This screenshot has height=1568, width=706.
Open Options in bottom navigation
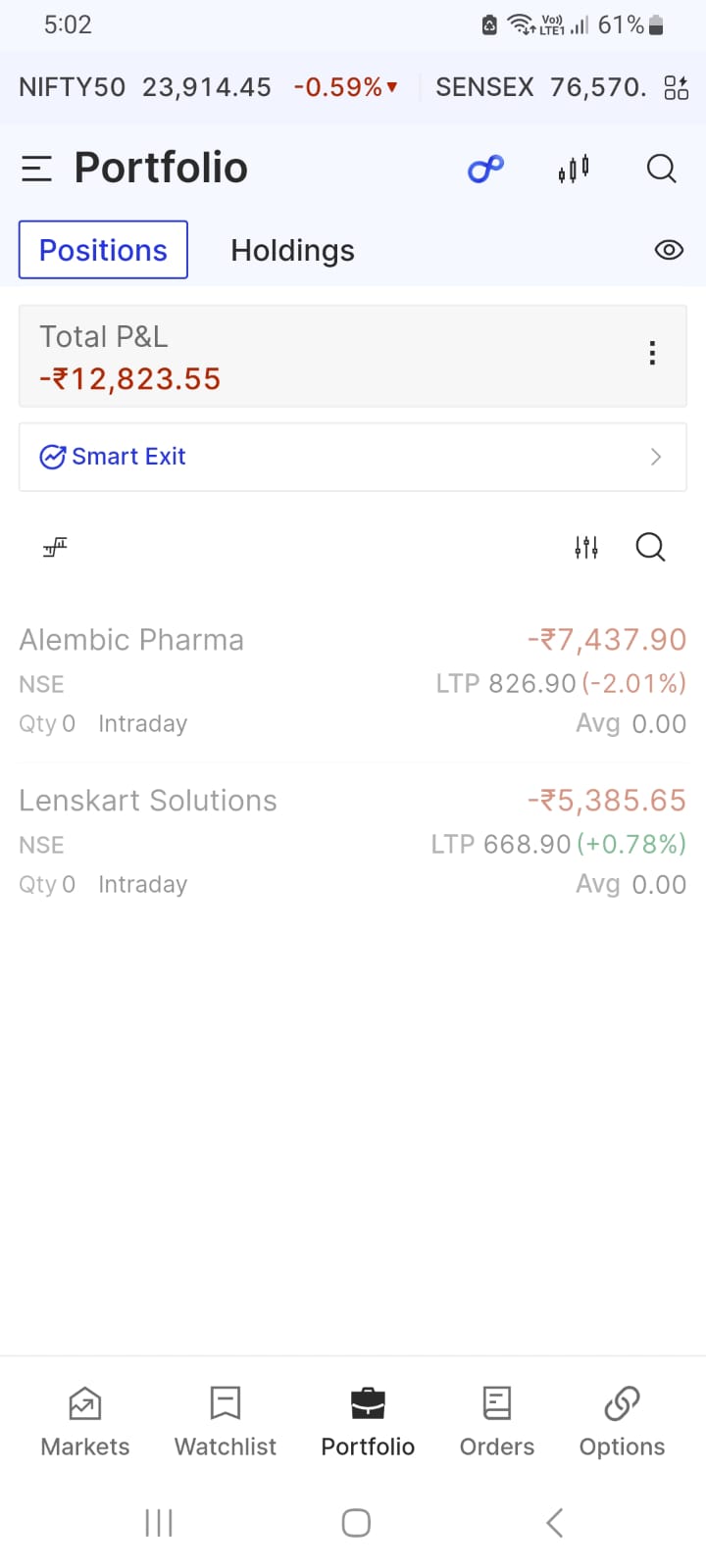(x=622, y=1422)
